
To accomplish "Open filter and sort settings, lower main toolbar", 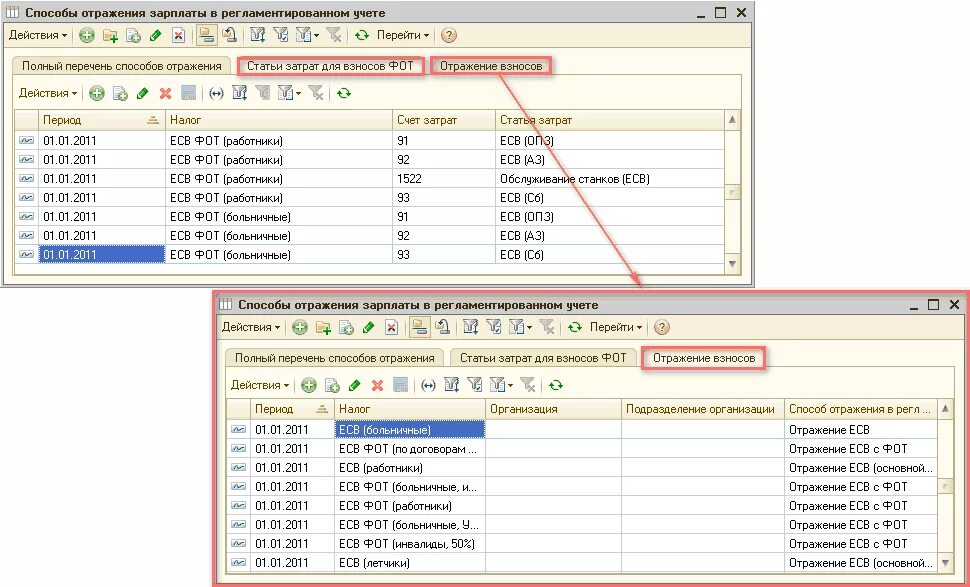I will click(470, 327).
